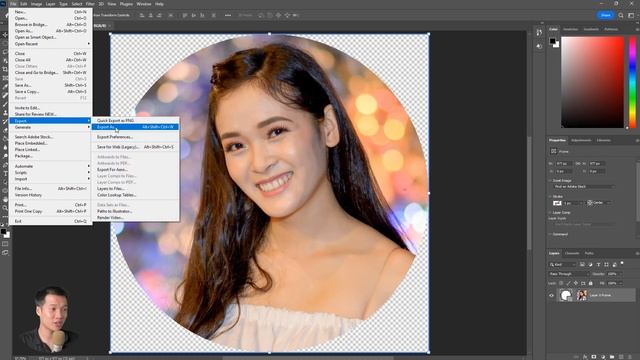The image size is (640, 360).
Task: Click the stroke color swatch in Properties
Action: [557, 203]
